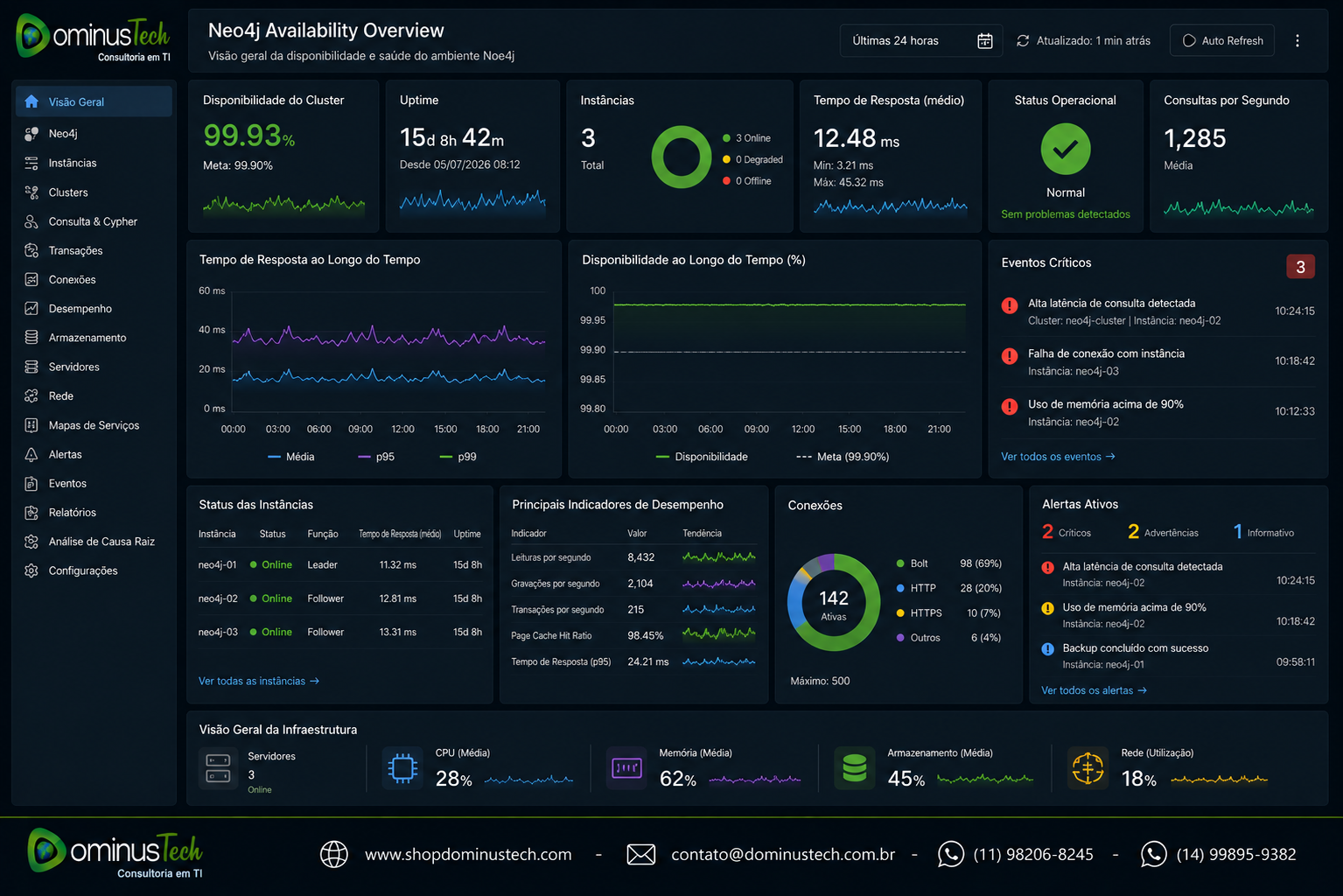Viewport: 1343px width, 896px height.
Task: Click the Servidores rack icon in infrastructure
Action: (218, 768)
